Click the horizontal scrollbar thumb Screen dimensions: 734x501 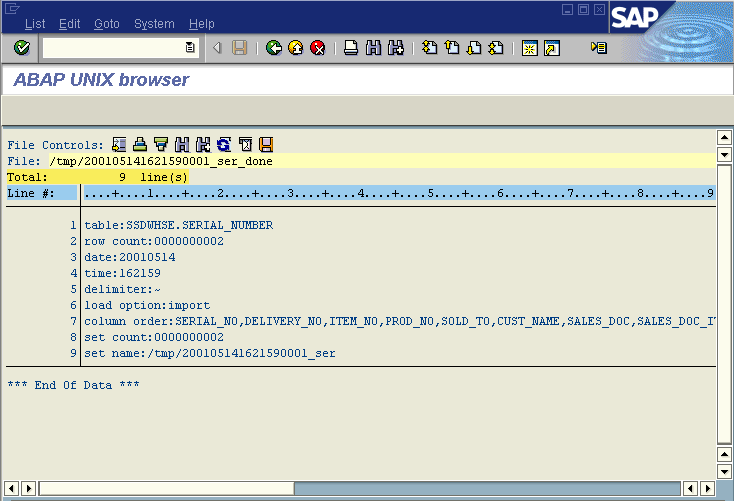167,488
